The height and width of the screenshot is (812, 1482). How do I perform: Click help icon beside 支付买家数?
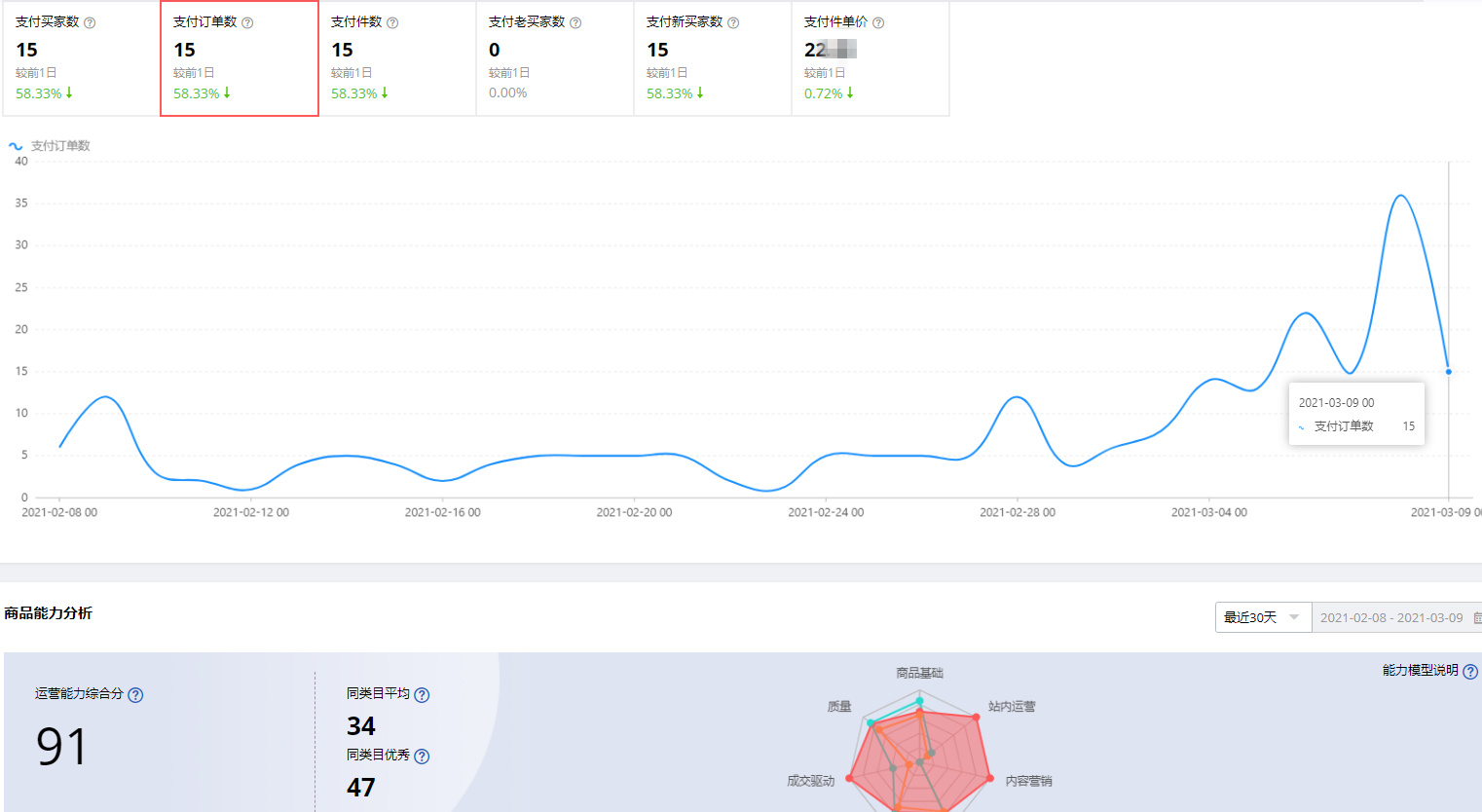[90, 22]
